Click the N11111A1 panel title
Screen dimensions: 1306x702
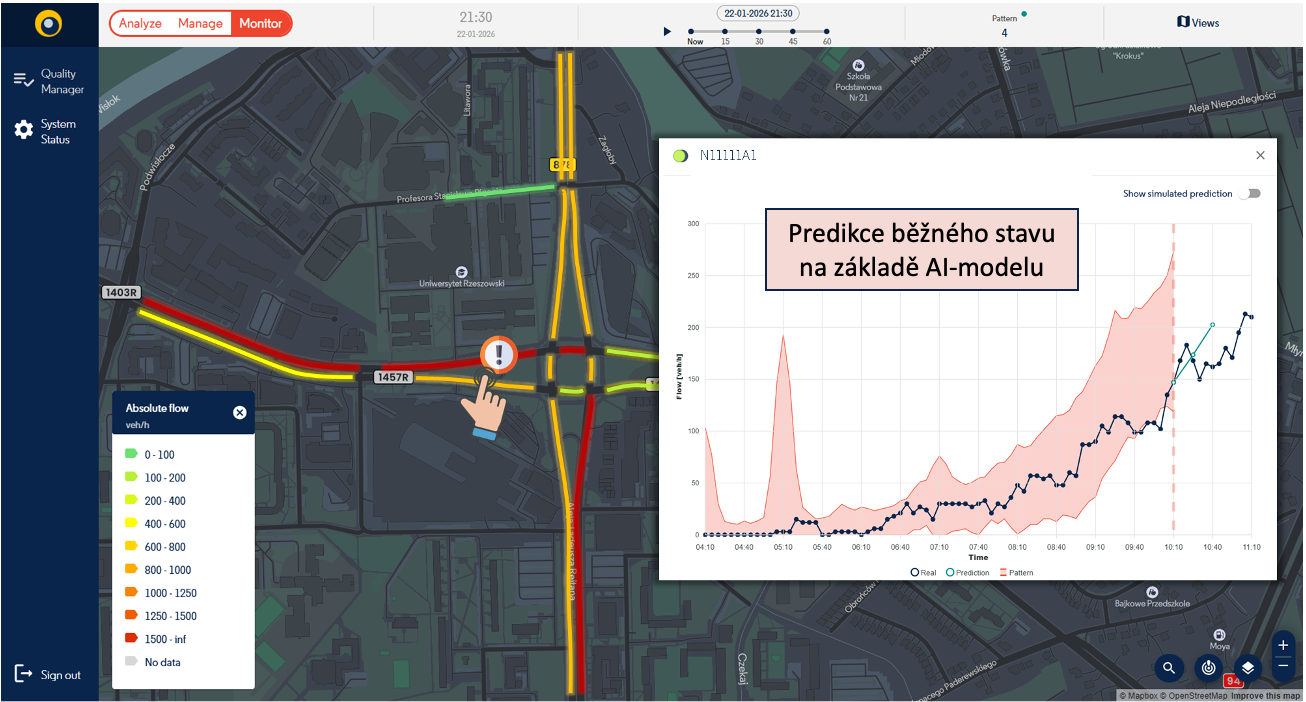click(x=728, y=156)
